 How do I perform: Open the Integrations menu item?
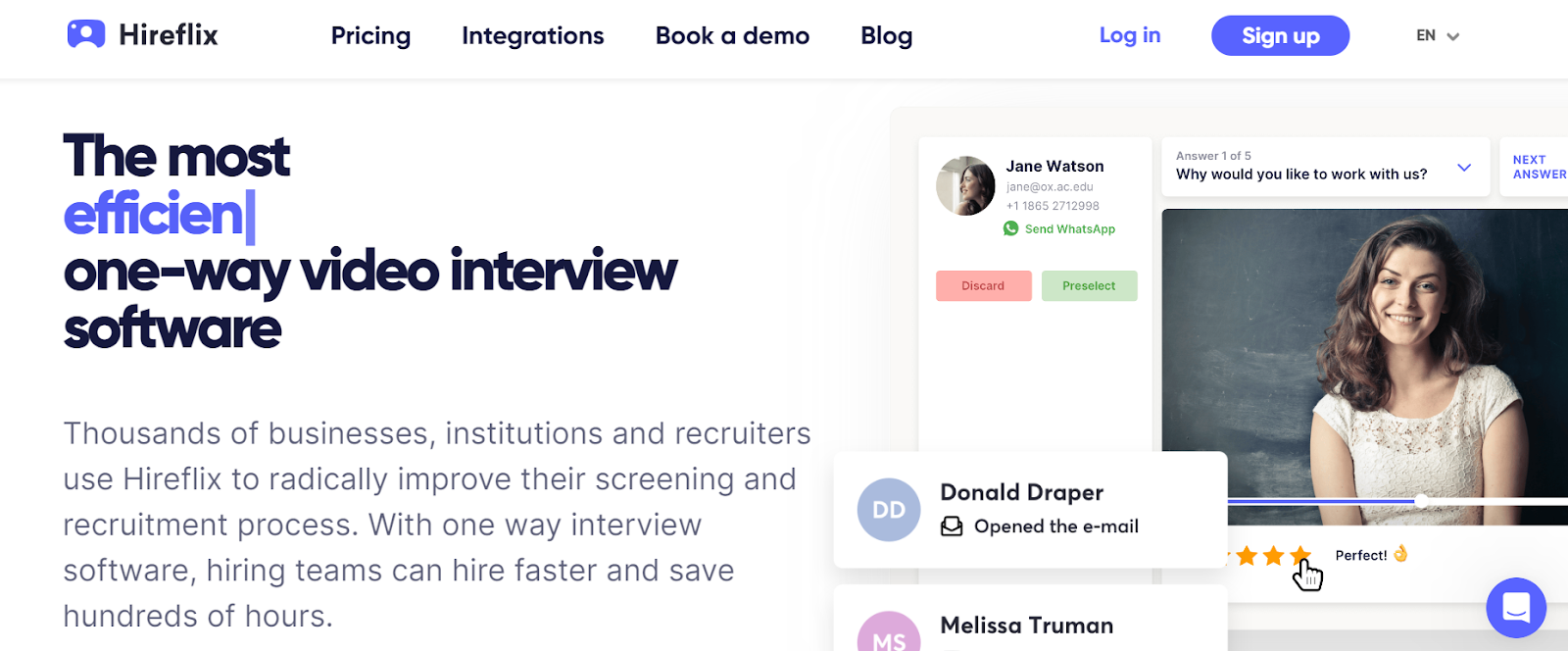pos(533,35)
